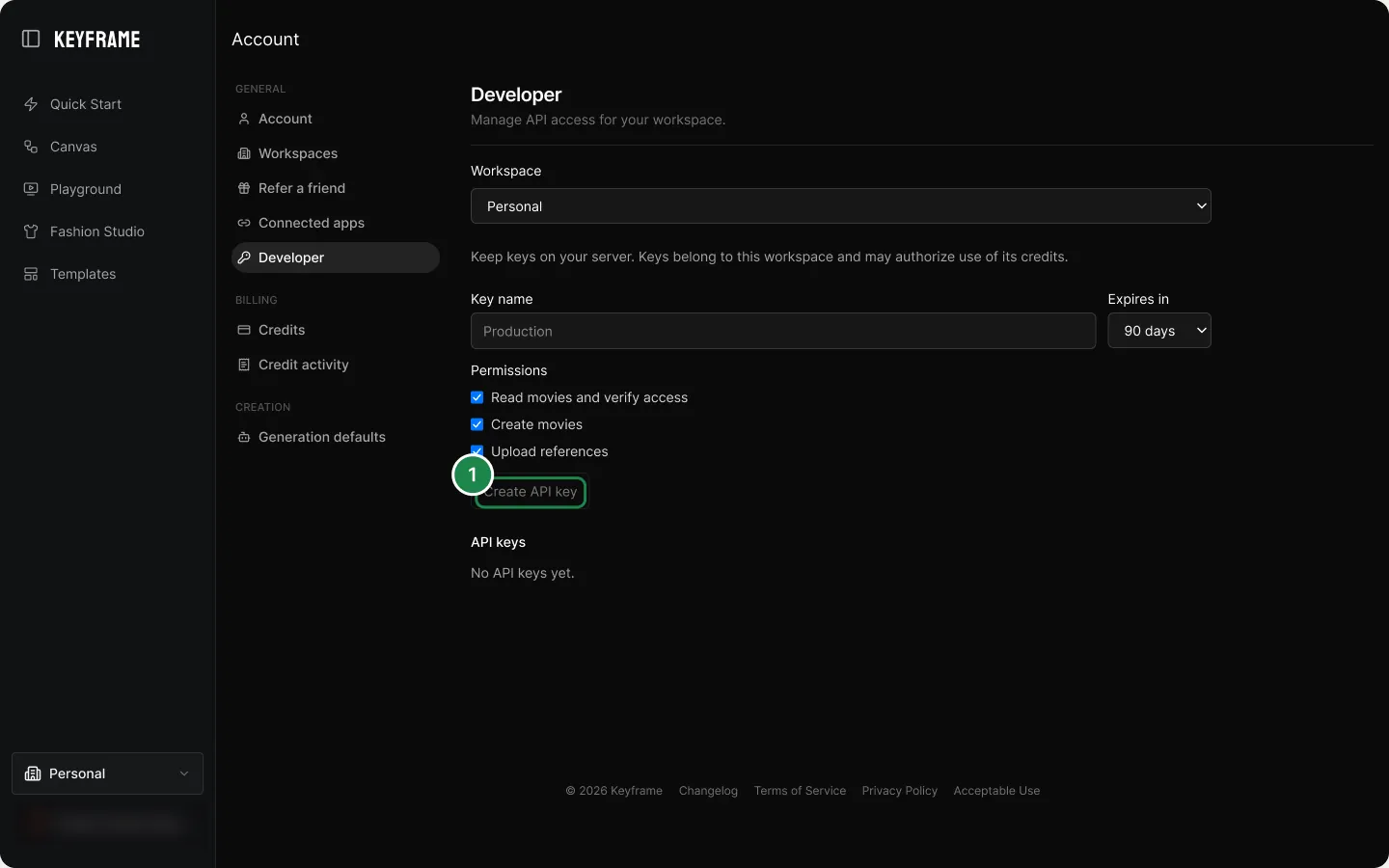Click the Refer a friend gift icon
1389x868 pixels.
click(x=244, y=188)
